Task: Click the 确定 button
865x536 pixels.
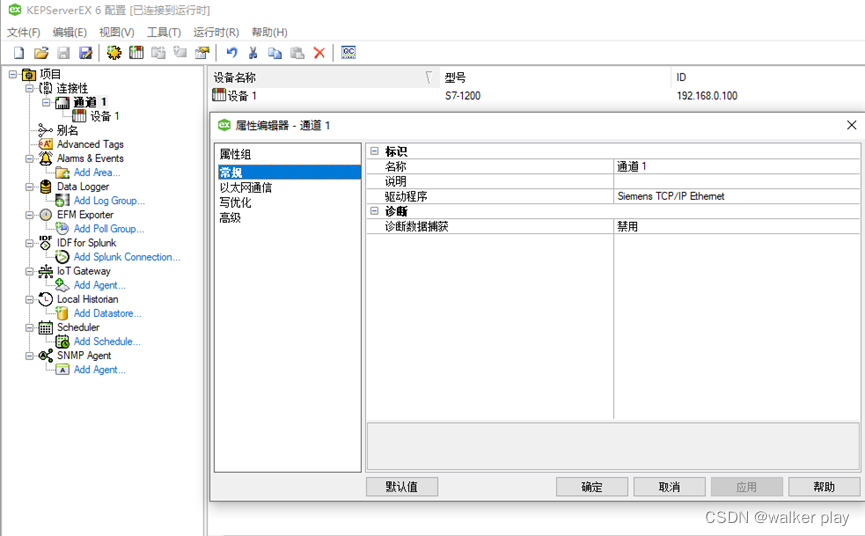Action: tap(592, 487)
